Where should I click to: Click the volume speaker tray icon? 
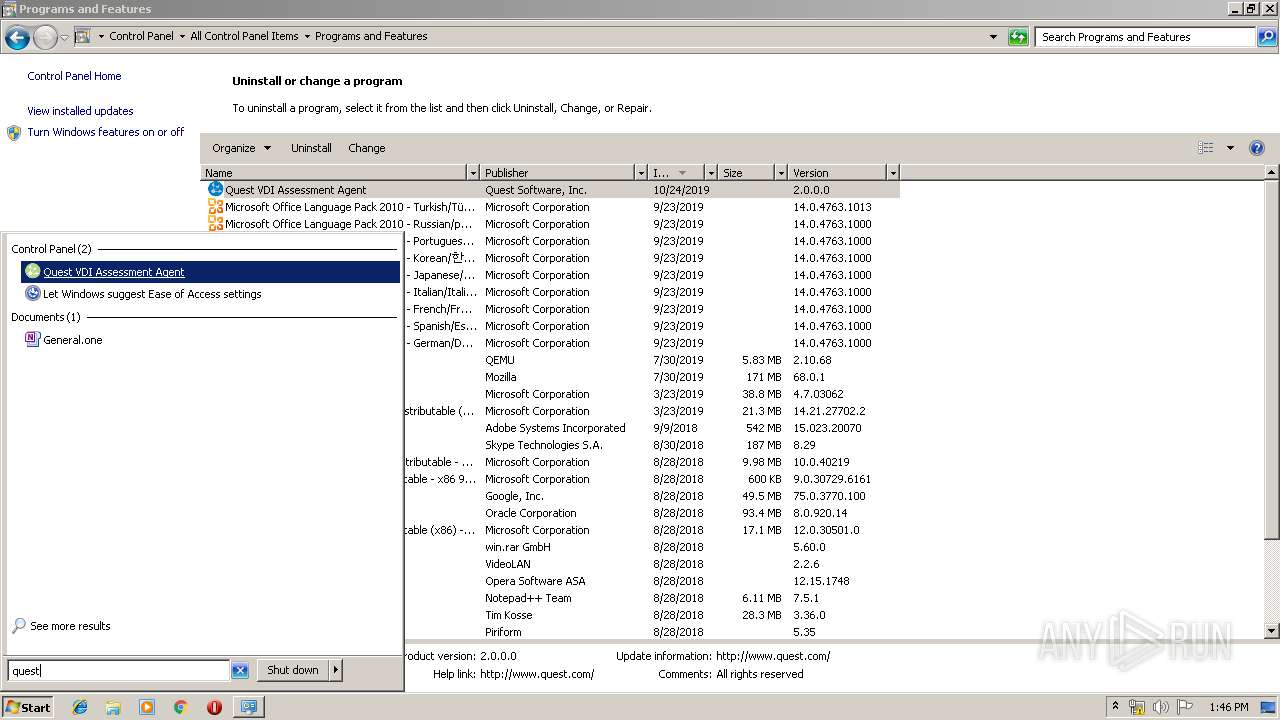(1161, 707)
